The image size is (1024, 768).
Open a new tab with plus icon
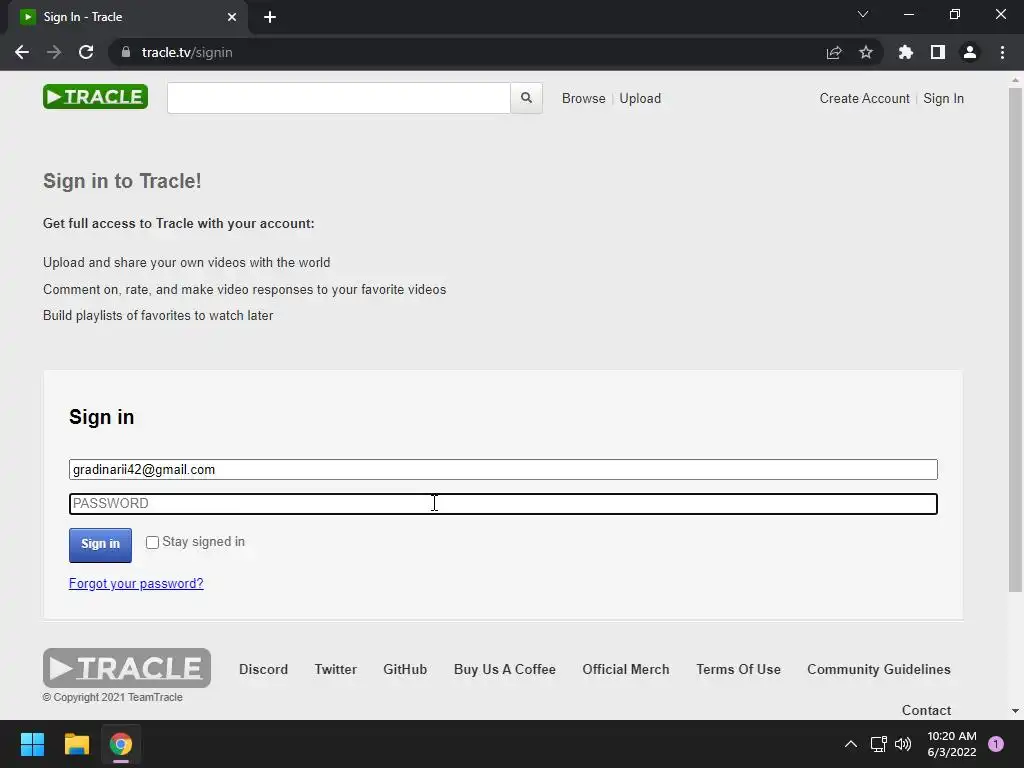(270, 17)
